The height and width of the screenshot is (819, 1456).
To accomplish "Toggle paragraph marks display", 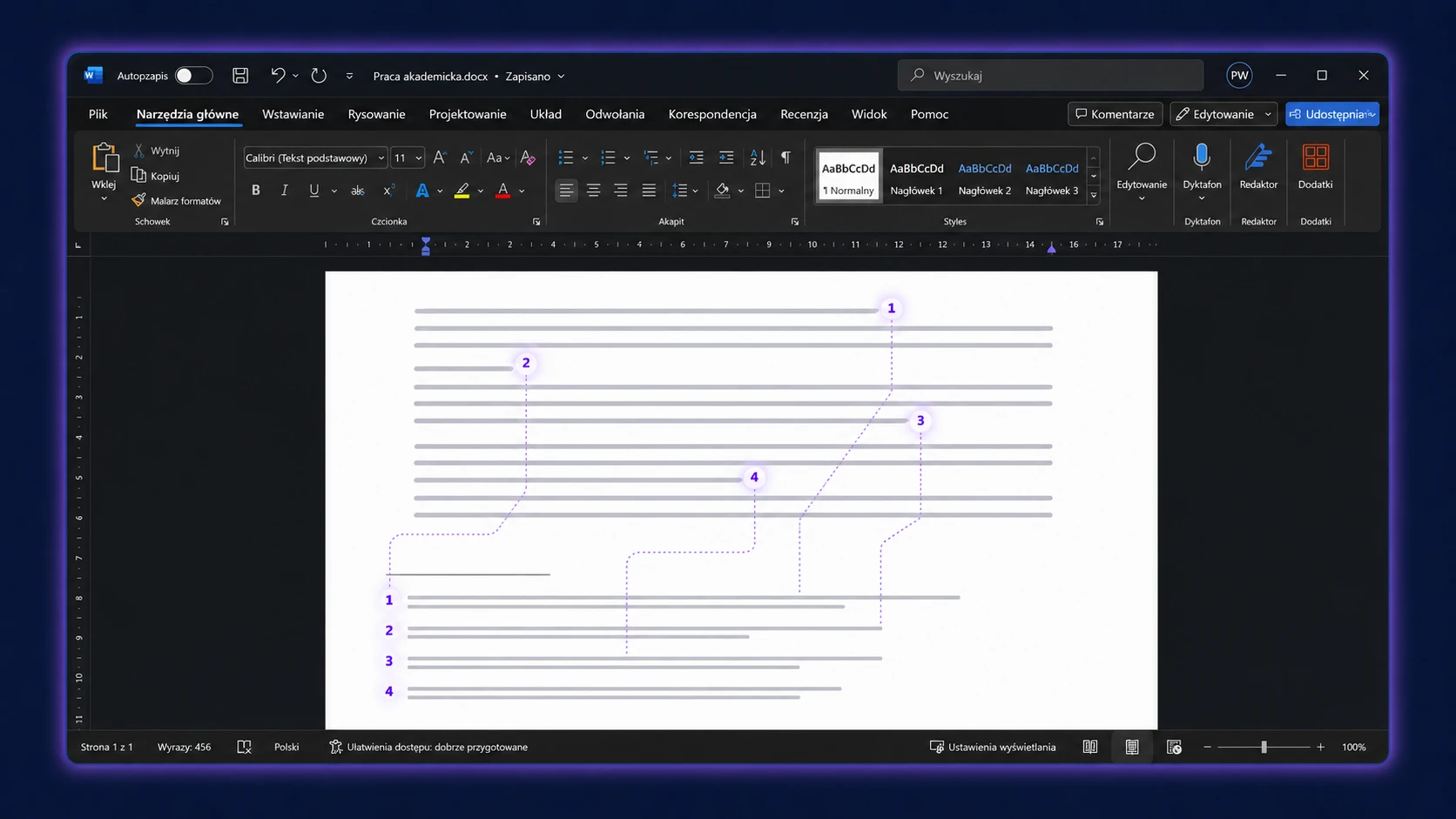I will pyautogui.click(x=785, y=158).
